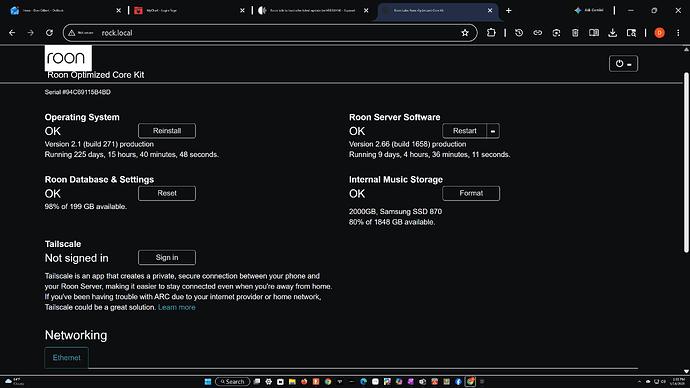Click the link chain extension icon
This screenshot has height=388, width=690.
[x=538, y=33]
